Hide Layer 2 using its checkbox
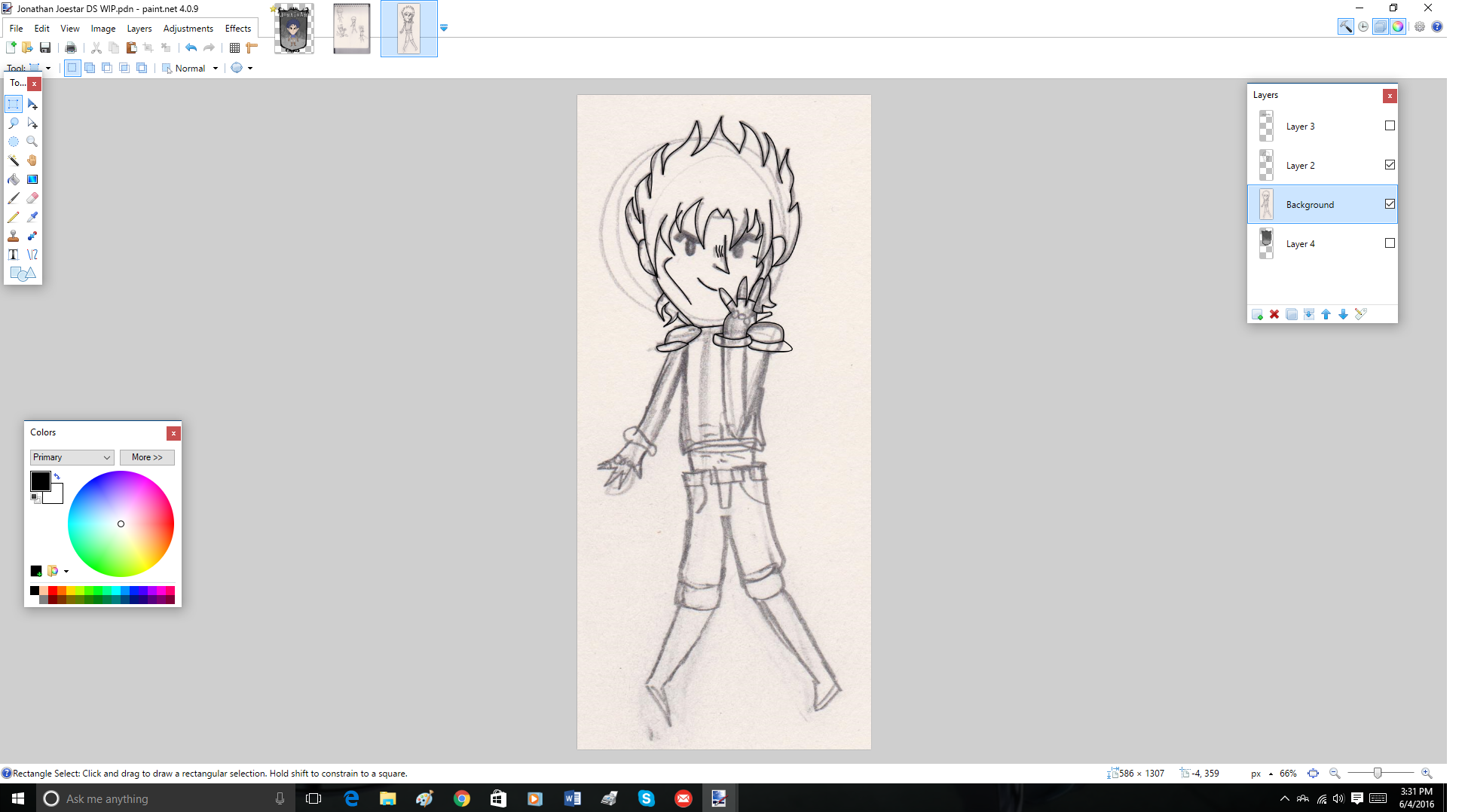Image resolution: width=1462 pixels, height=812 pixels. click(x=1390, y=165)
